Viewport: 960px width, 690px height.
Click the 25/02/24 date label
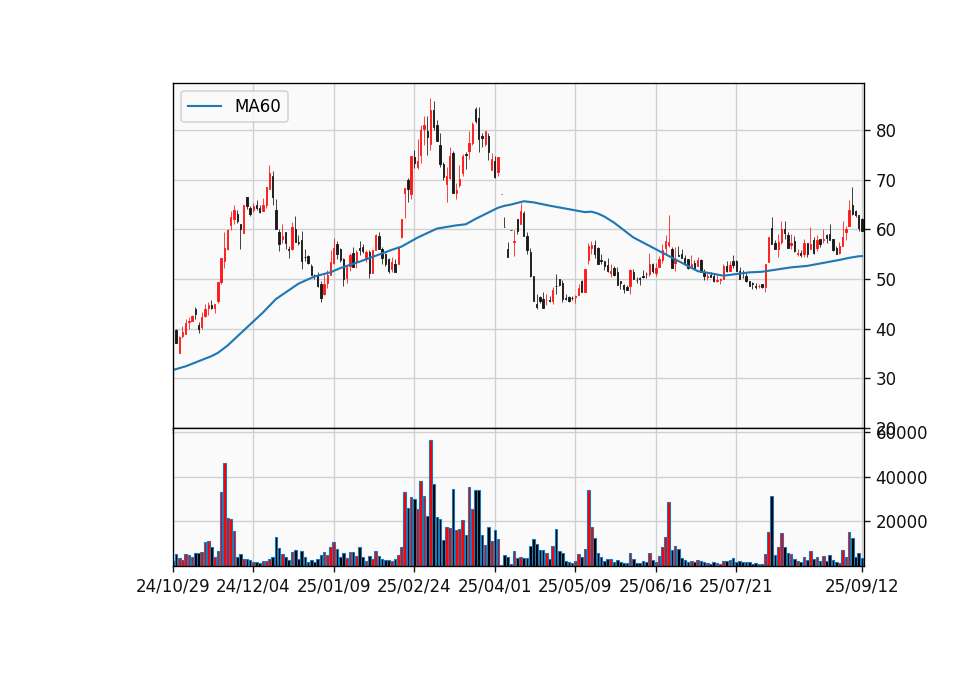tap(414, 586)
